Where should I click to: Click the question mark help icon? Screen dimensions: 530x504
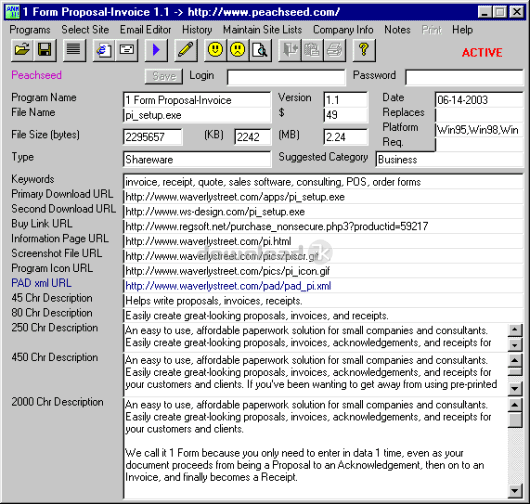coord(364,50)
